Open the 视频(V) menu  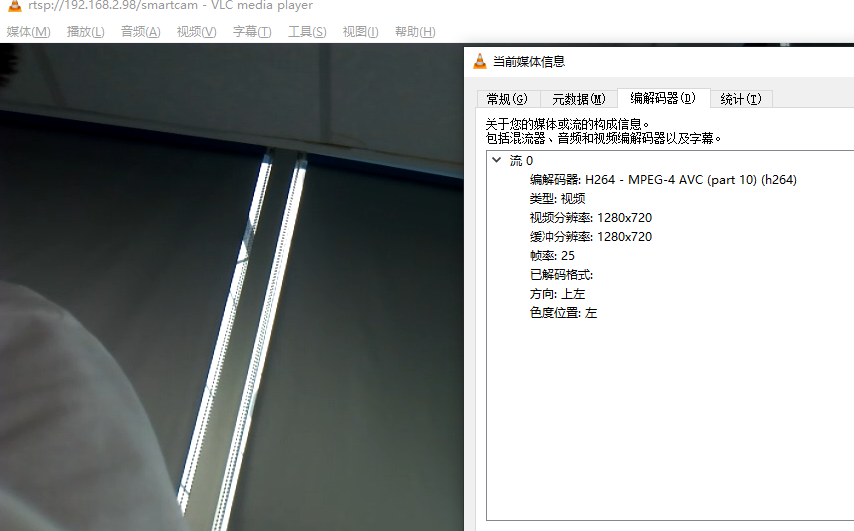[197, 32]
